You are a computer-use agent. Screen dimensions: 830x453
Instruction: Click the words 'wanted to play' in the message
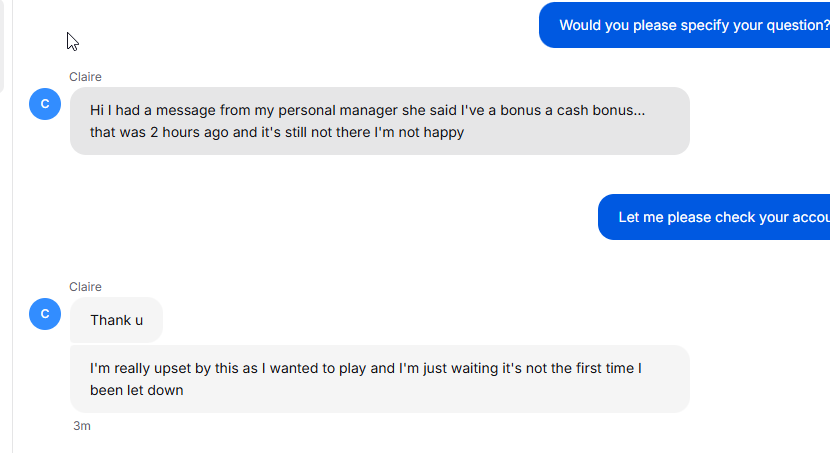pyautogui.click(x=318, y=368)
